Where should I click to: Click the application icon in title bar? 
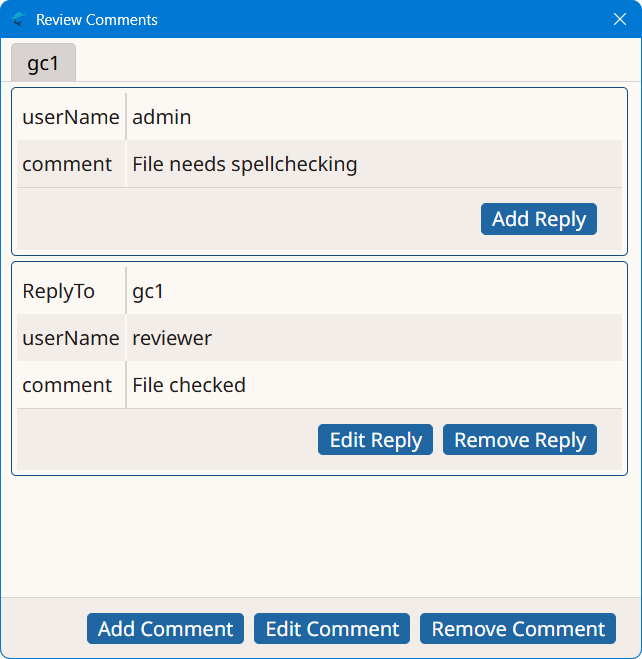(x=18, y=19)
